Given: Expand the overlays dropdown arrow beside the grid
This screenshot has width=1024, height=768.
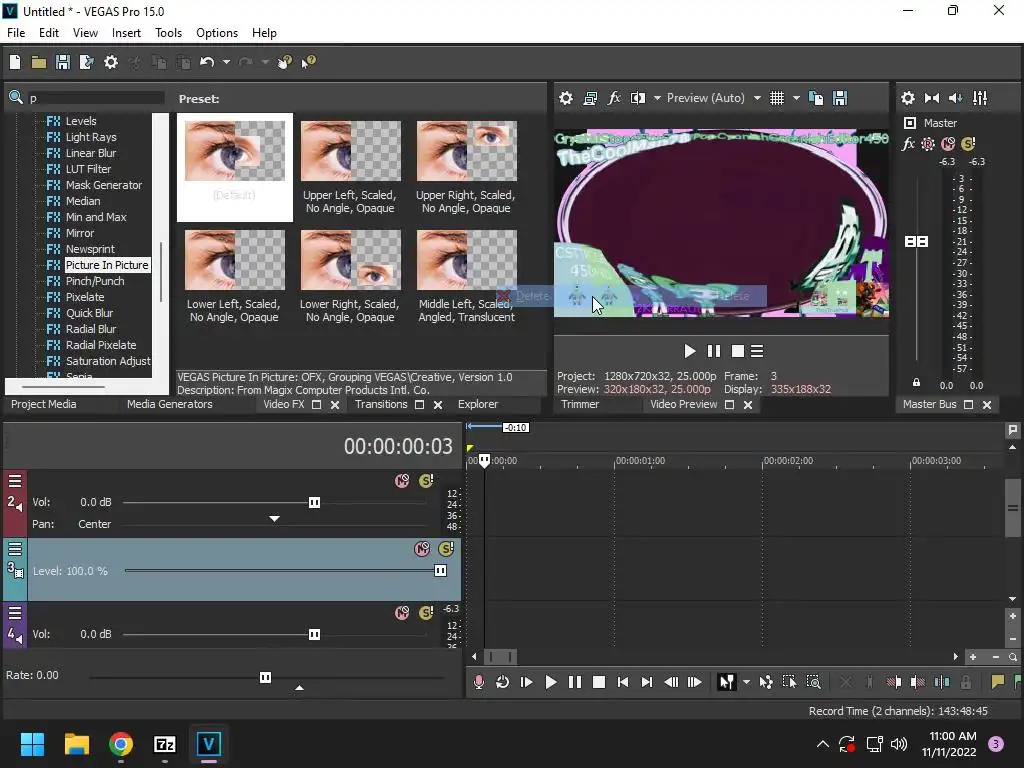Looking at the screenshot, I should (x=796, y=98).
